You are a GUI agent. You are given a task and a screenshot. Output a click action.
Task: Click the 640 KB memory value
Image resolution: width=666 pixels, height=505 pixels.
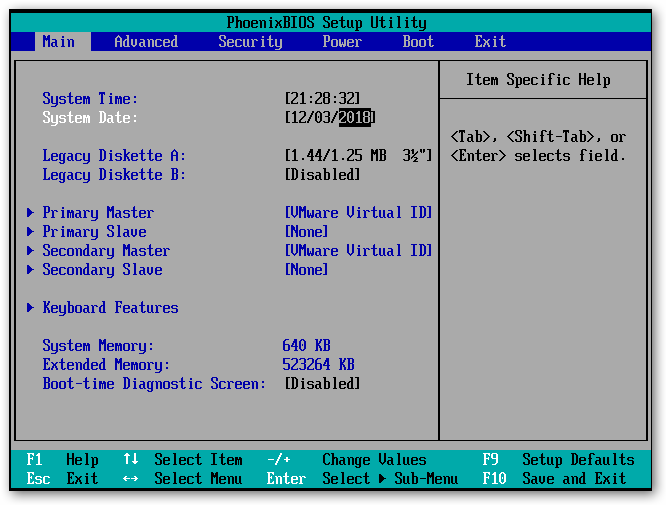(x=306, y=345)
